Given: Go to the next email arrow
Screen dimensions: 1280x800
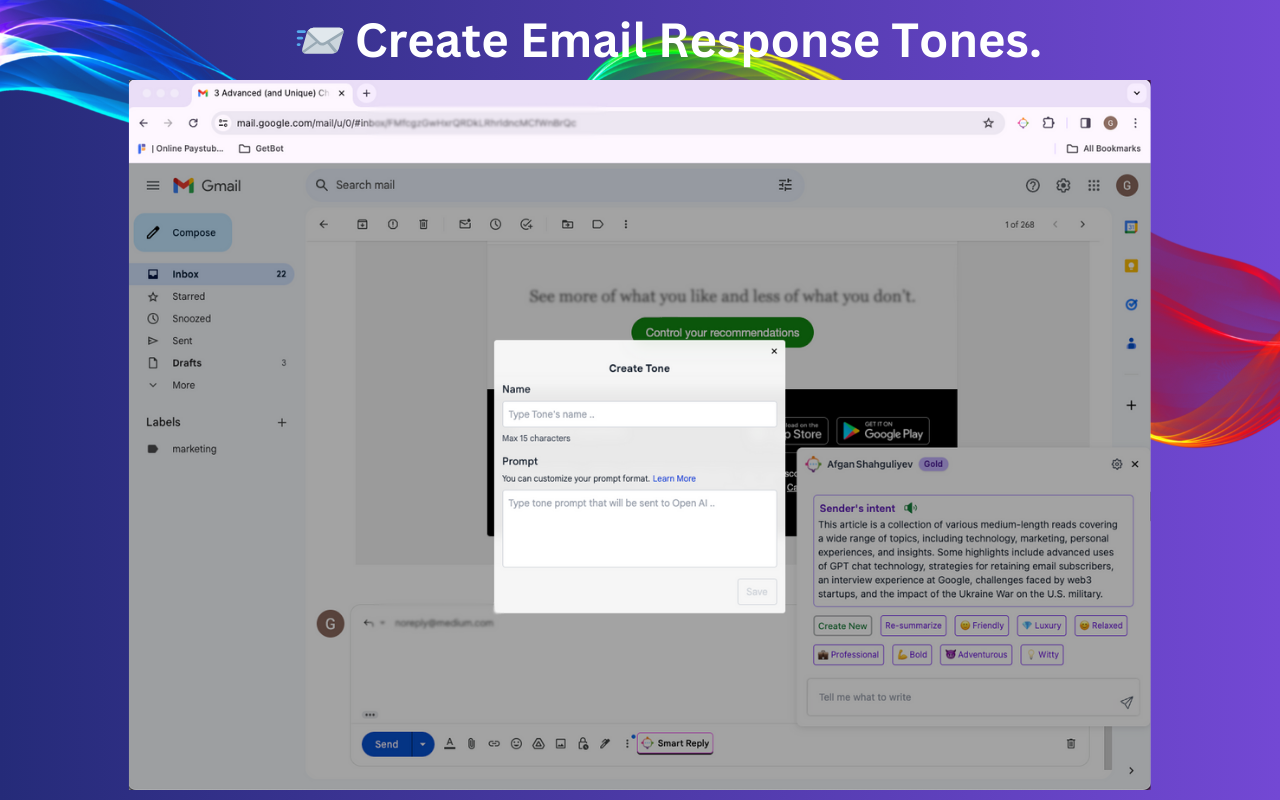Looking at the screenshot, I should pos(1082,224).
